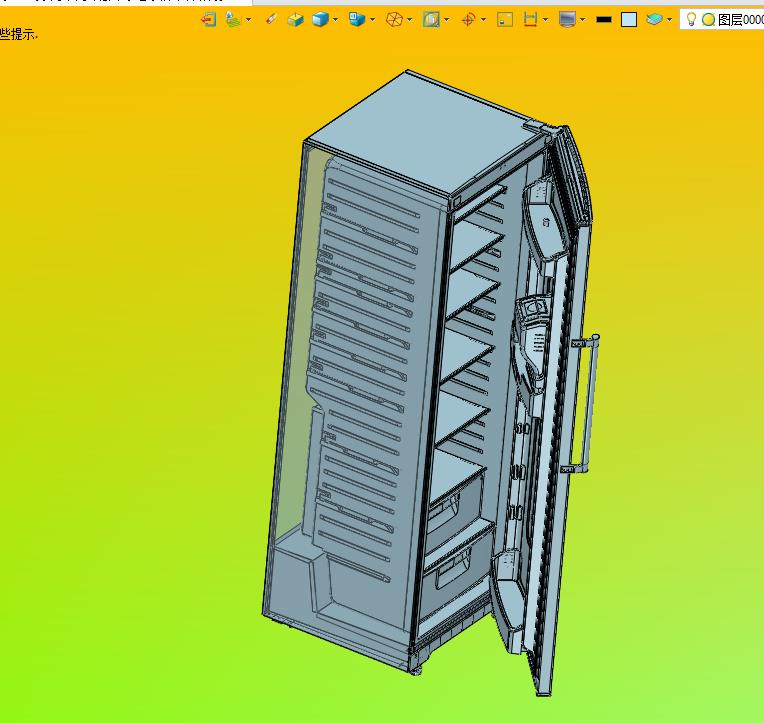
Task: Click the blue cube shading icon
Action: [320, 19]
